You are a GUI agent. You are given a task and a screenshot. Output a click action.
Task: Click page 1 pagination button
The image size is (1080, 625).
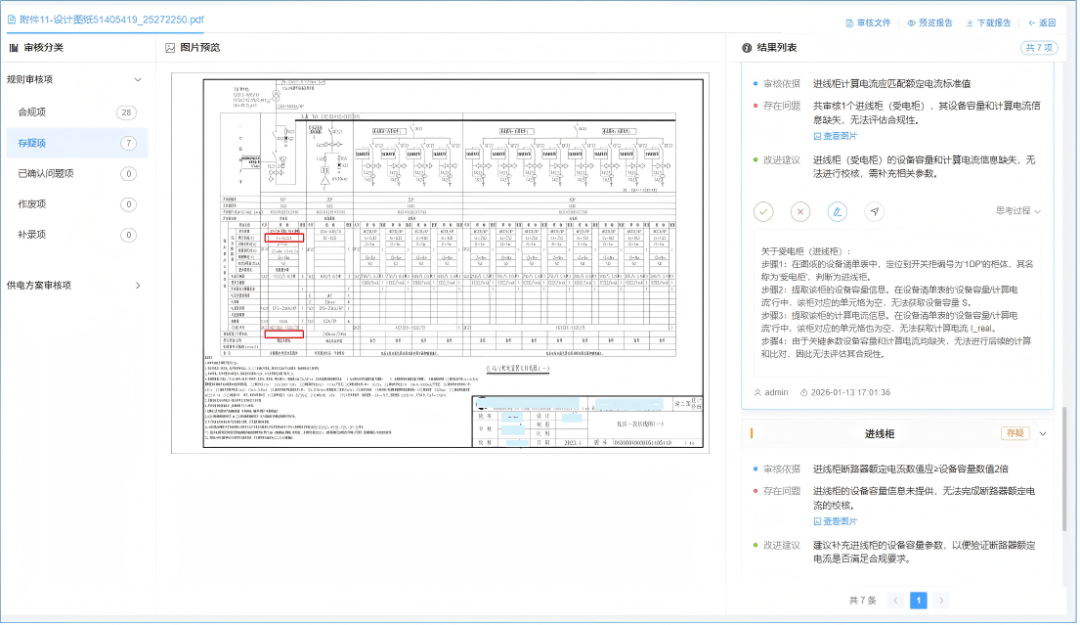[x=917, y=600]
